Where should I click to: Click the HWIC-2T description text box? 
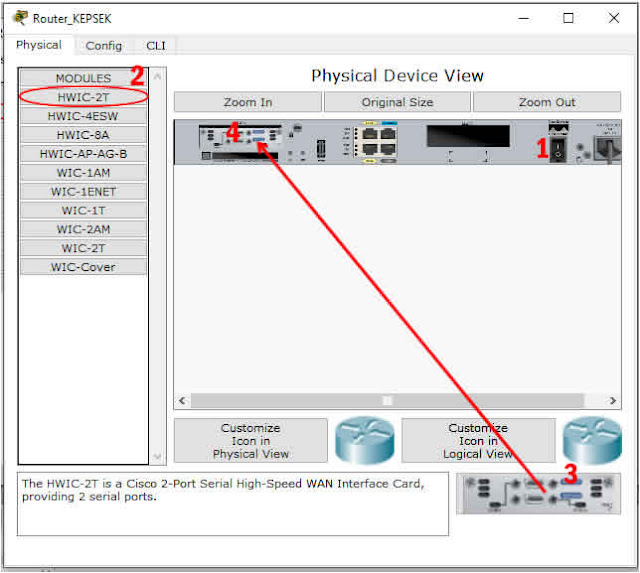coord(233,504)
